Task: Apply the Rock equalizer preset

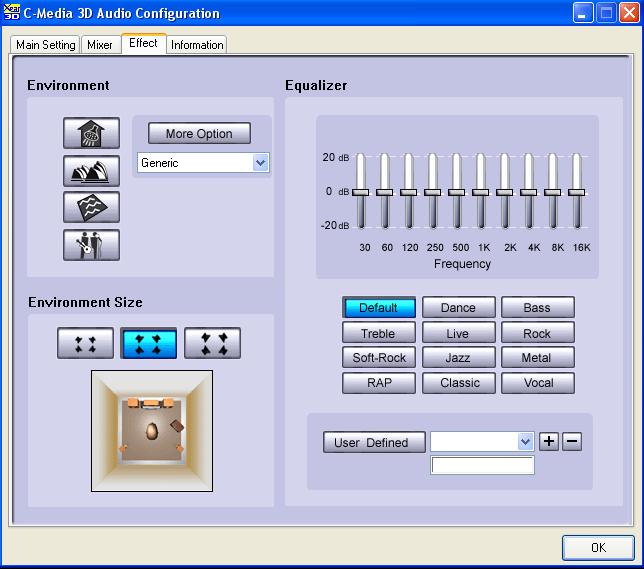Action: 538,333
